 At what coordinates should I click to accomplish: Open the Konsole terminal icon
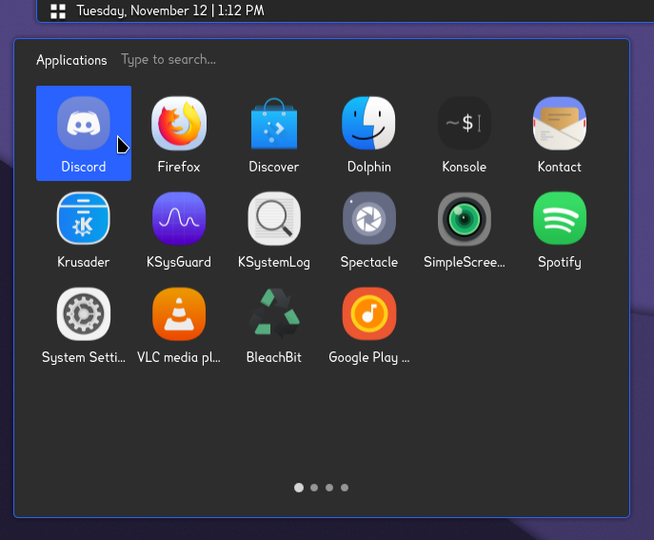pos(464,123)
